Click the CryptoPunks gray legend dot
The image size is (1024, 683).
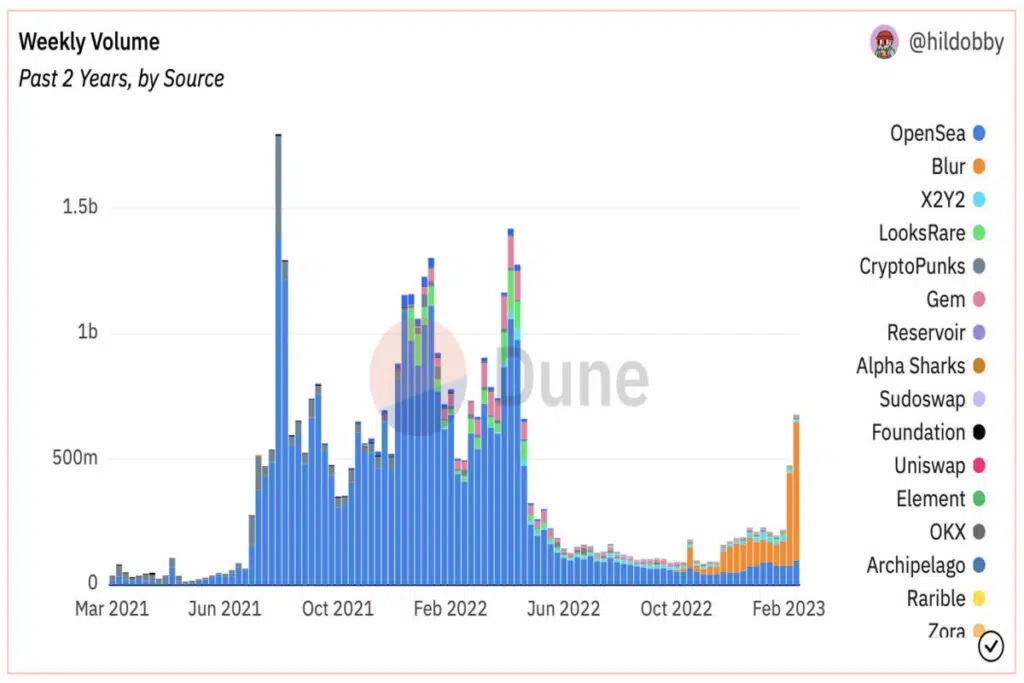tap(978, 266)
